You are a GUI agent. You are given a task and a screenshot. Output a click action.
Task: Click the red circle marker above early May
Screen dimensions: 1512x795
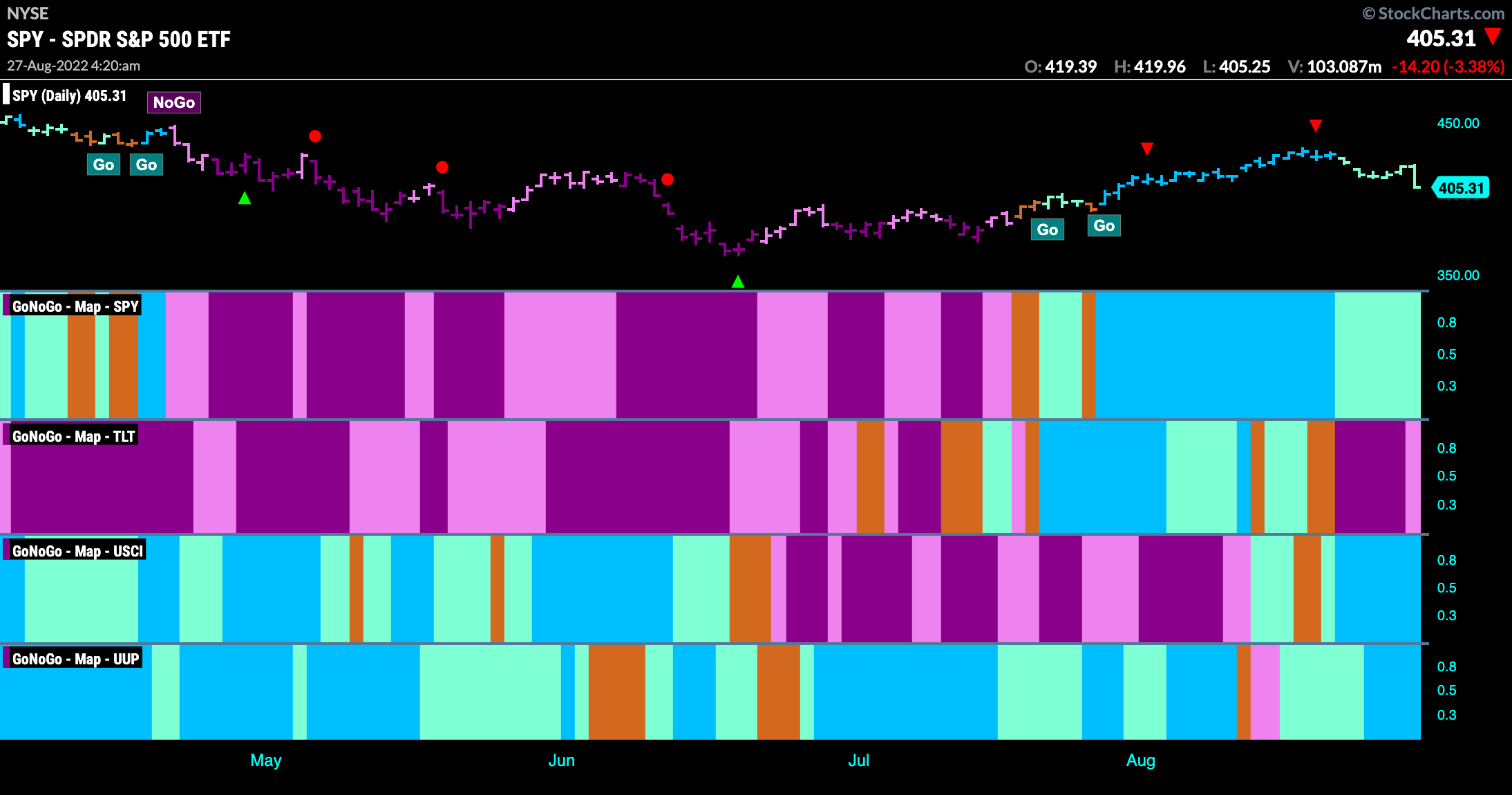click(315, 136)
